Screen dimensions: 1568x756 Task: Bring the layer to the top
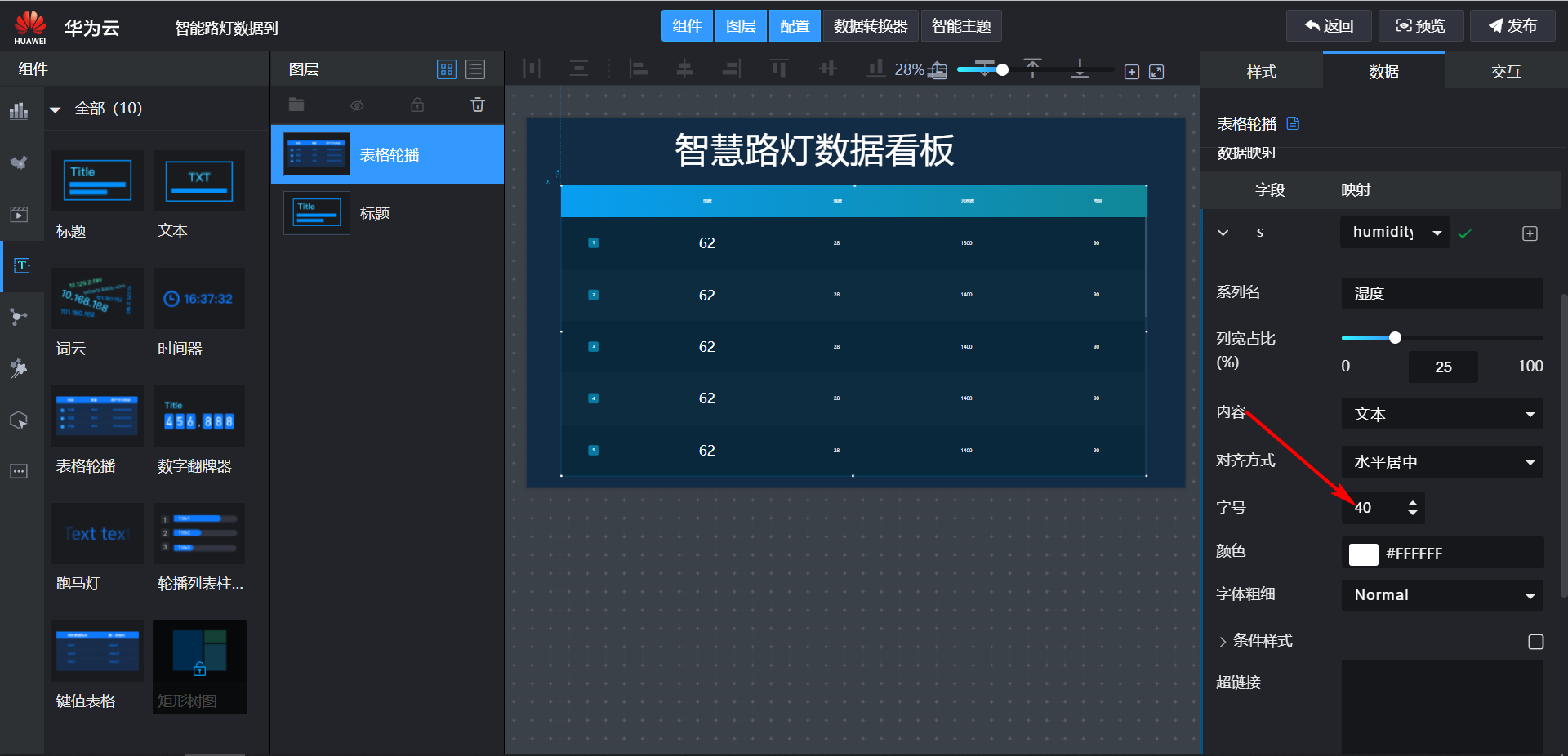pyautogui.click(x=1032, y=69)
